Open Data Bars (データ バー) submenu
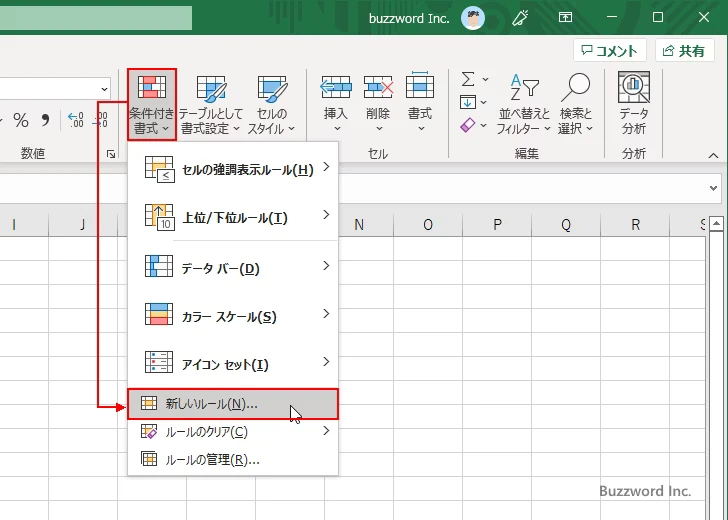 (x=233, y=268)
